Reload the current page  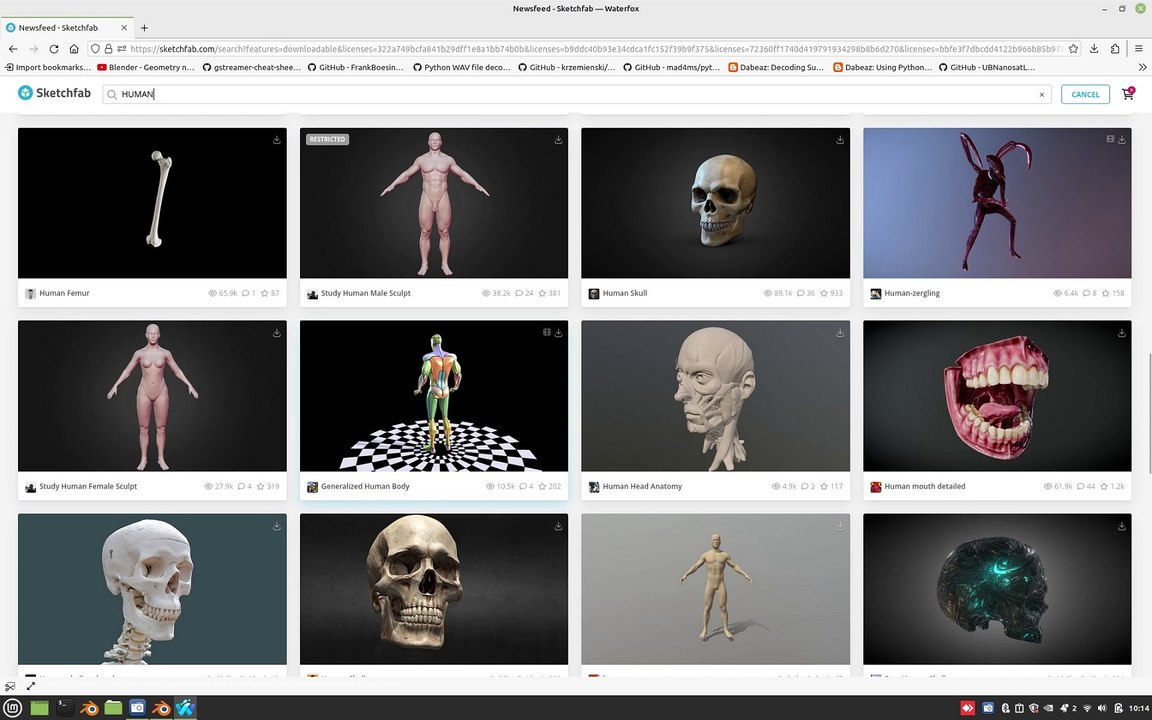54,49
